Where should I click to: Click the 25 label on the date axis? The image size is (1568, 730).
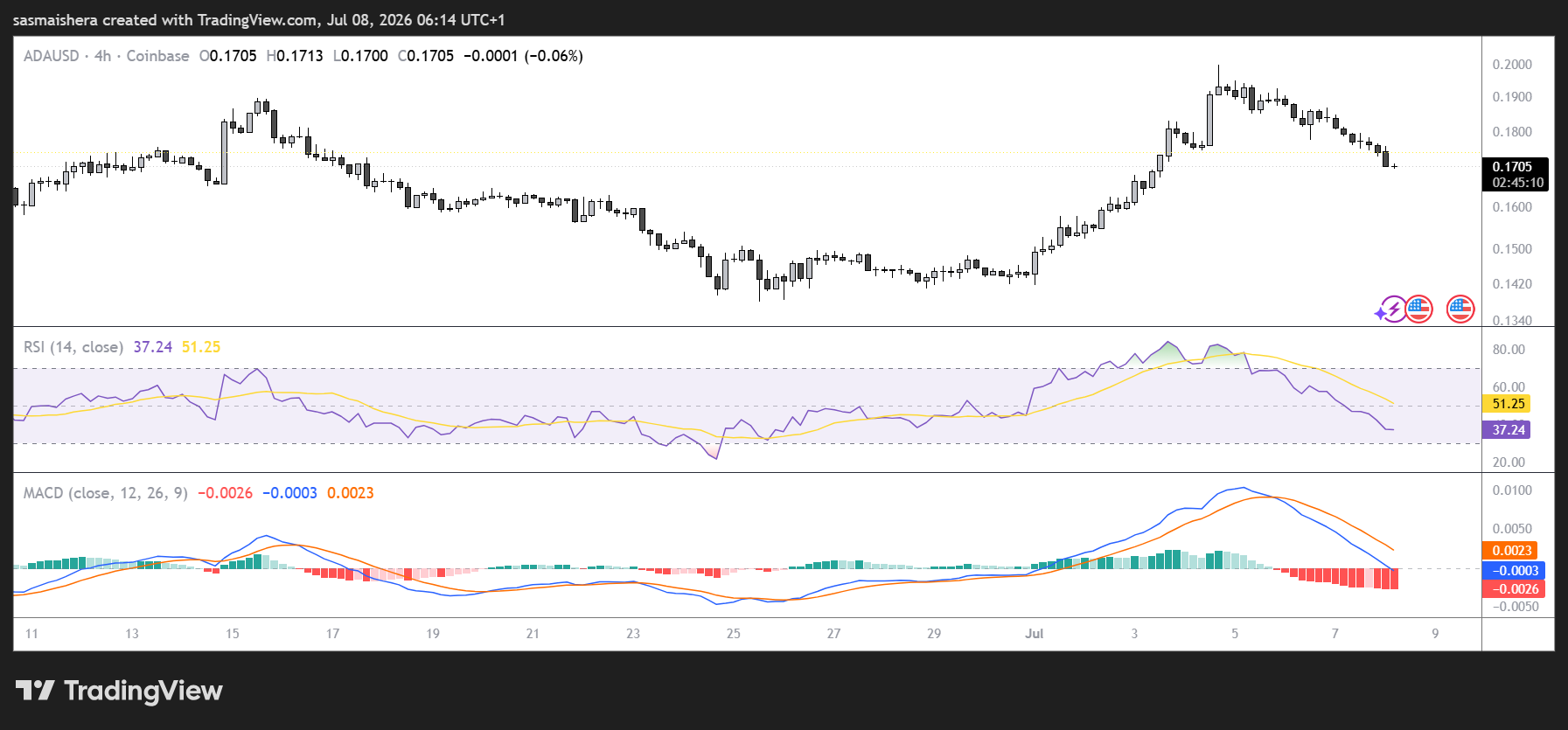tap(734, 634)
